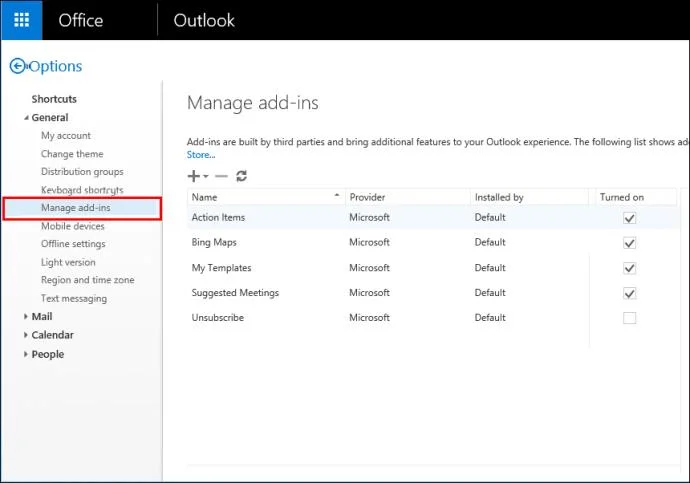Sort by Name using the sort arrow

(337, 195)
